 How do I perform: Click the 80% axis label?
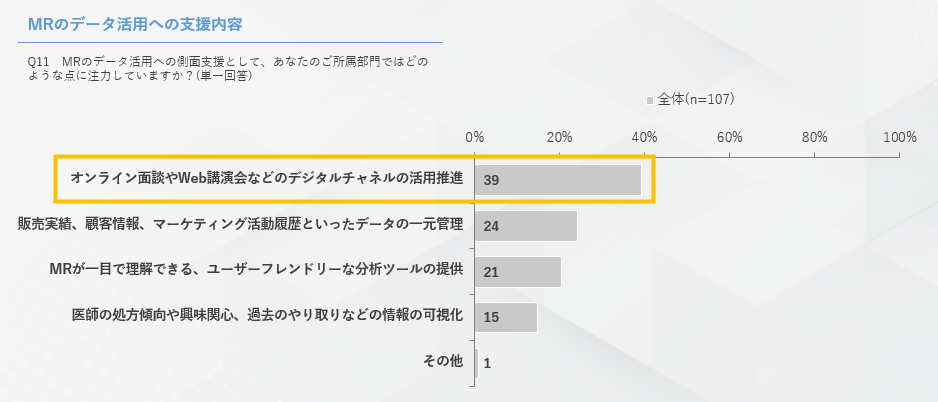pos(815,137)
